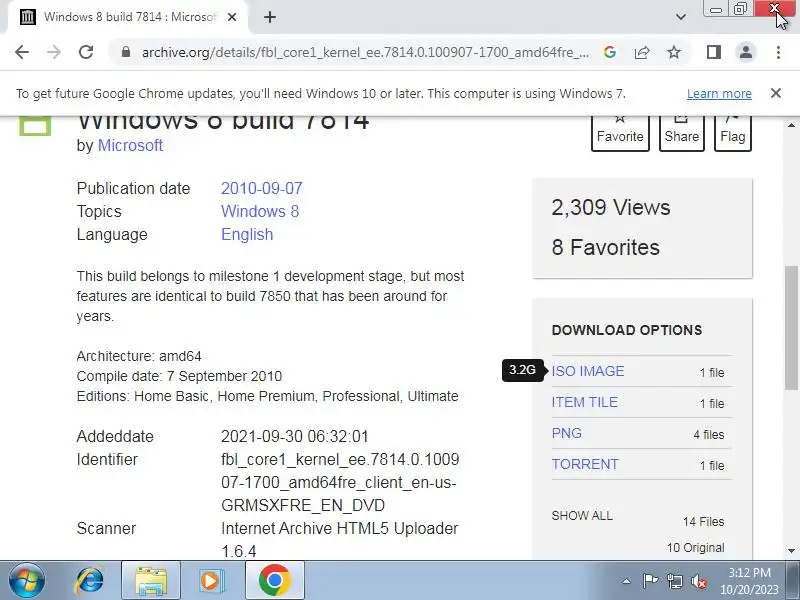Click the share page icon in address bar
This screenshot has width=800, height=600.
point(642,52)
